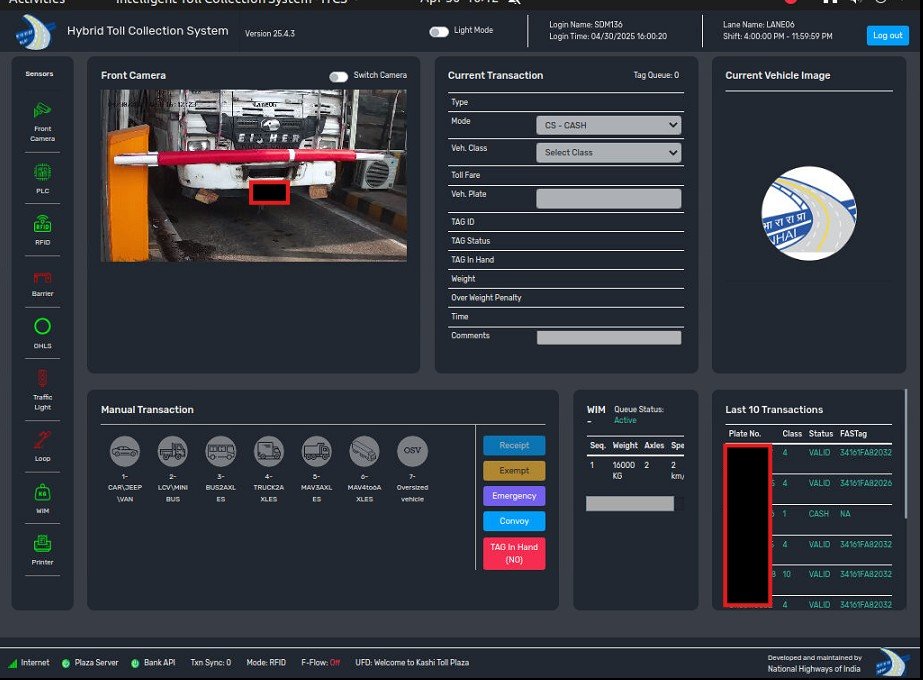
Task: Click the Traffic Light sensor icon
Action: coord(42,378)
